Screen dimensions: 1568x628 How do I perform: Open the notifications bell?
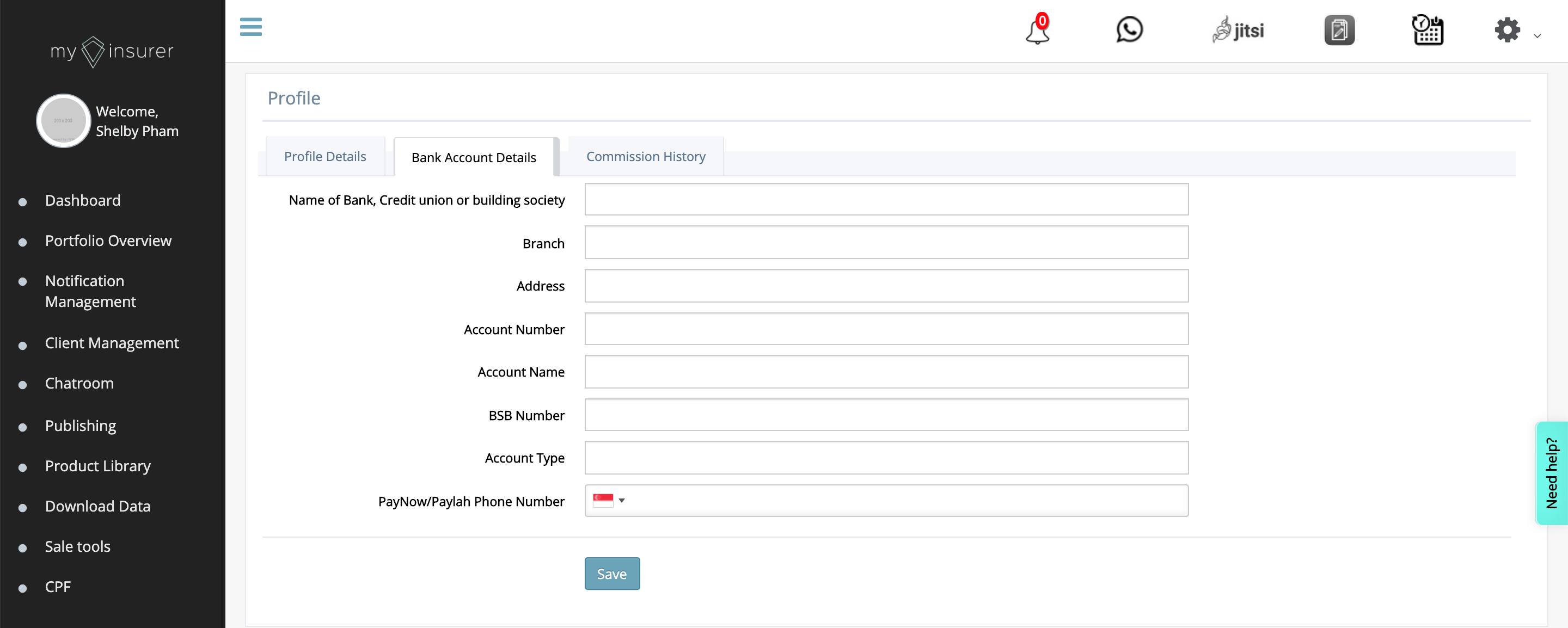(1037, 30)
